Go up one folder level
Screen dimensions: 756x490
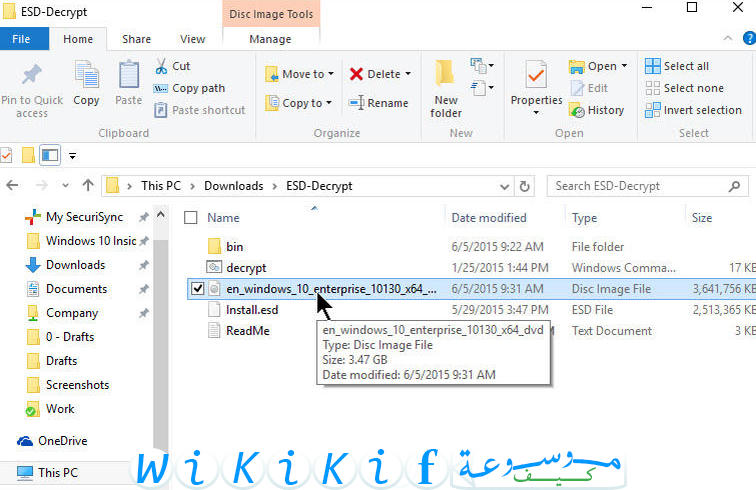(88, 185)
